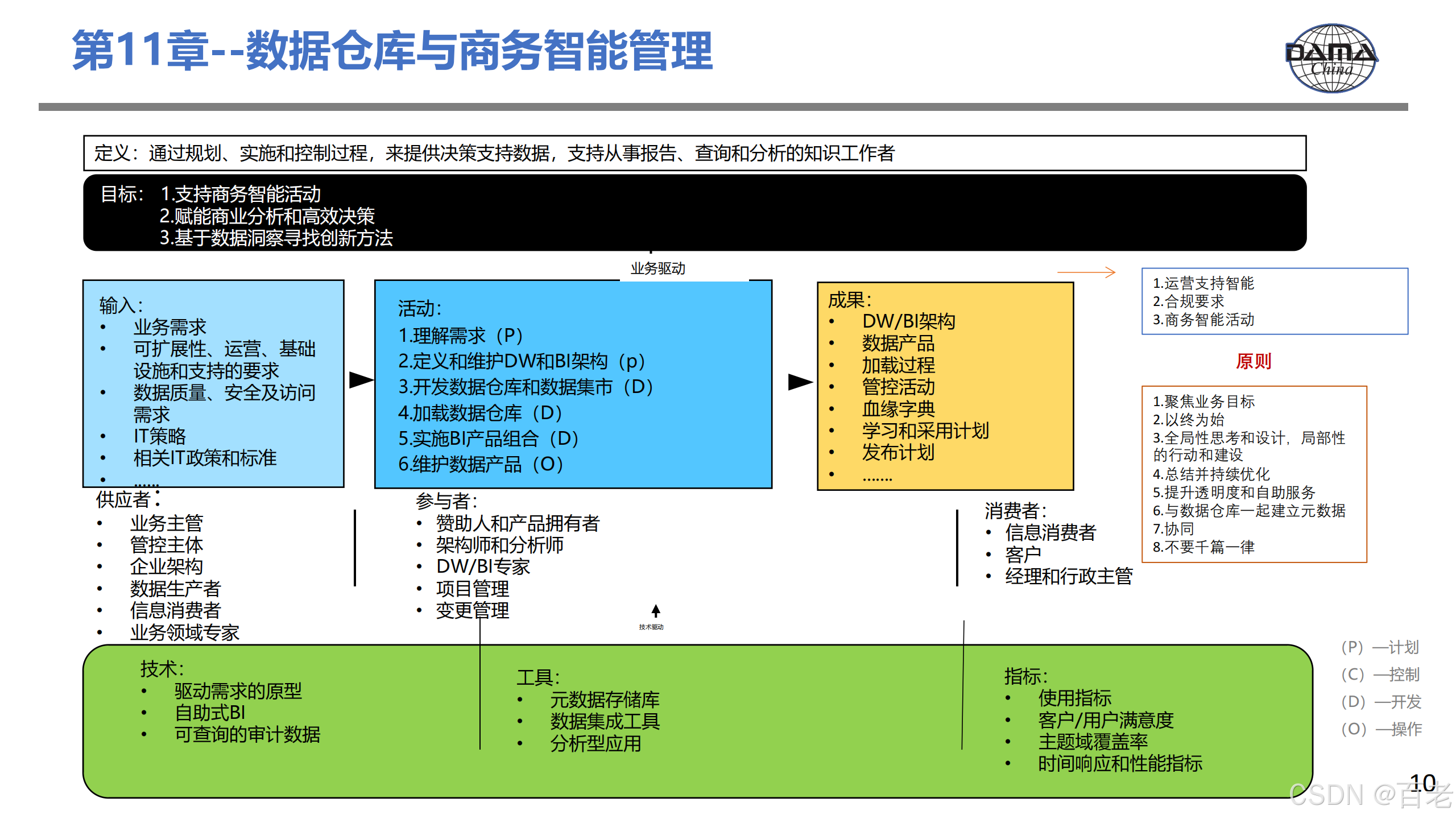
Task: Click the red 原则 heading
Action: point(1253,361)
